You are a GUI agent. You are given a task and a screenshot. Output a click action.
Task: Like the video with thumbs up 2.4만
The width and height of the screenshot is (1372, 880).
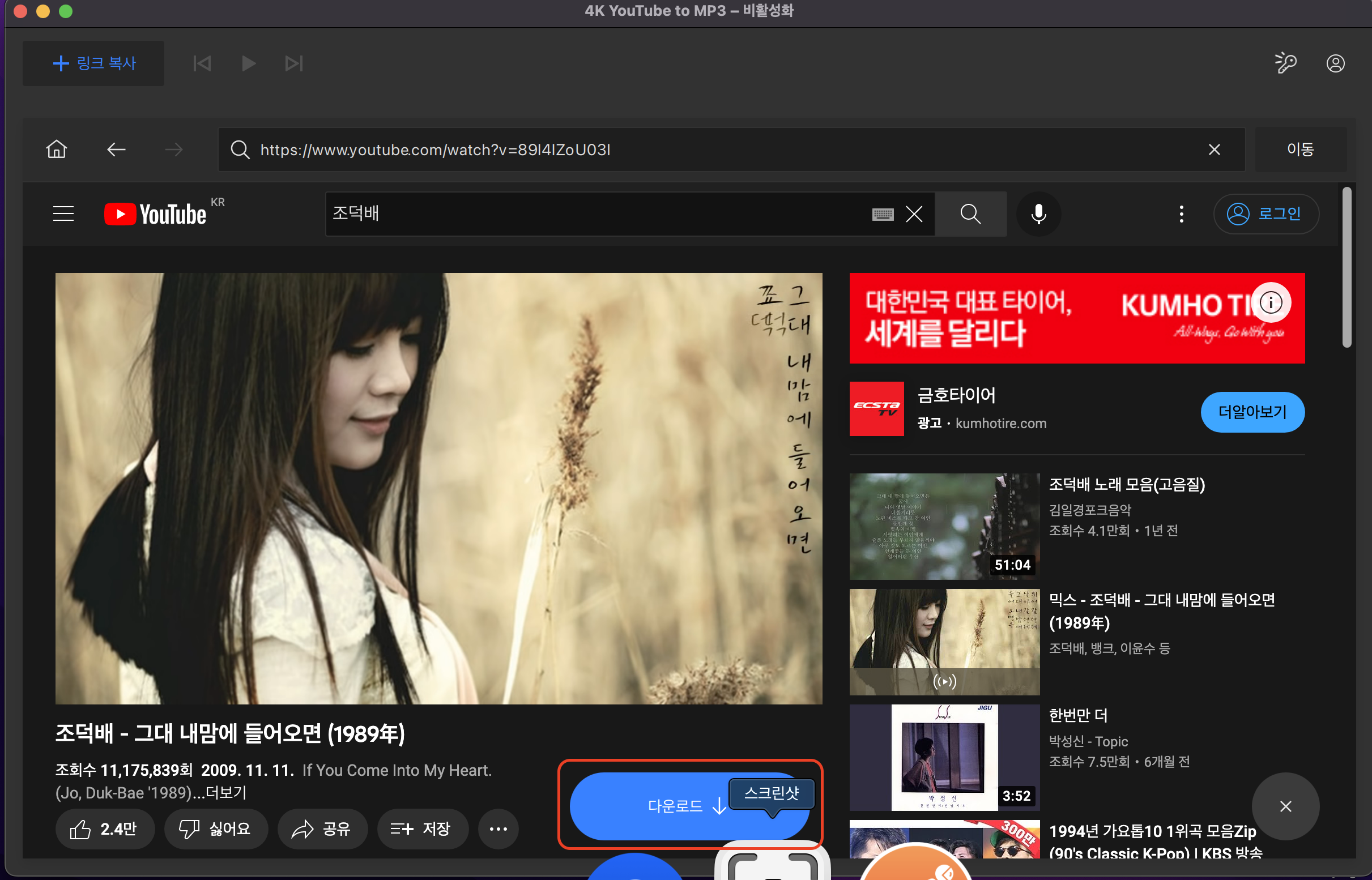coord(104,828)
